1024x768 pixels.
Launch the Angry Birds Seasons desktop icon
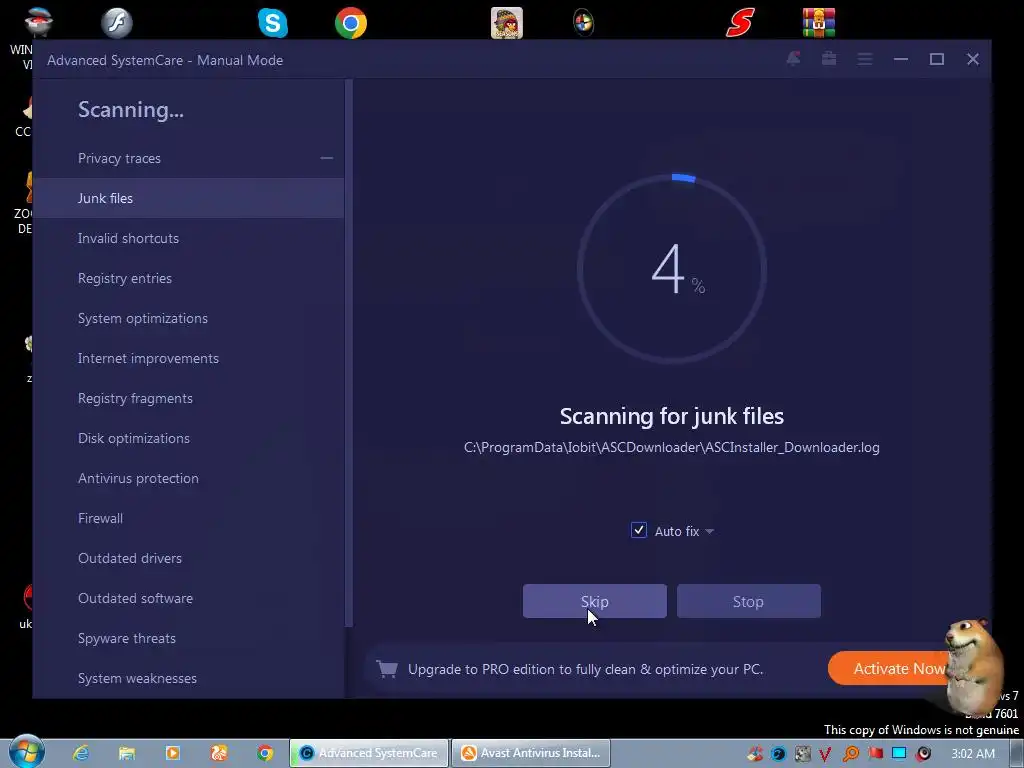coord(507,24)
